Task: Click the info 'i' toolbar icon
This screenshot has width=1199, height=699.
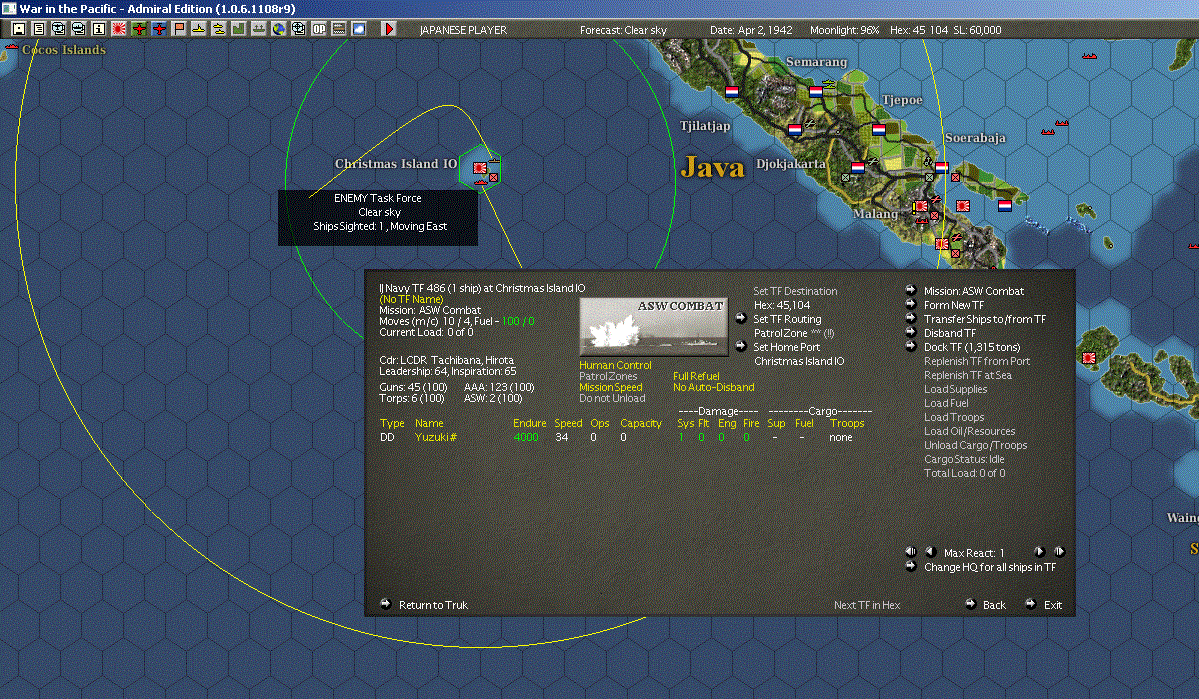Action: (99, 29)
